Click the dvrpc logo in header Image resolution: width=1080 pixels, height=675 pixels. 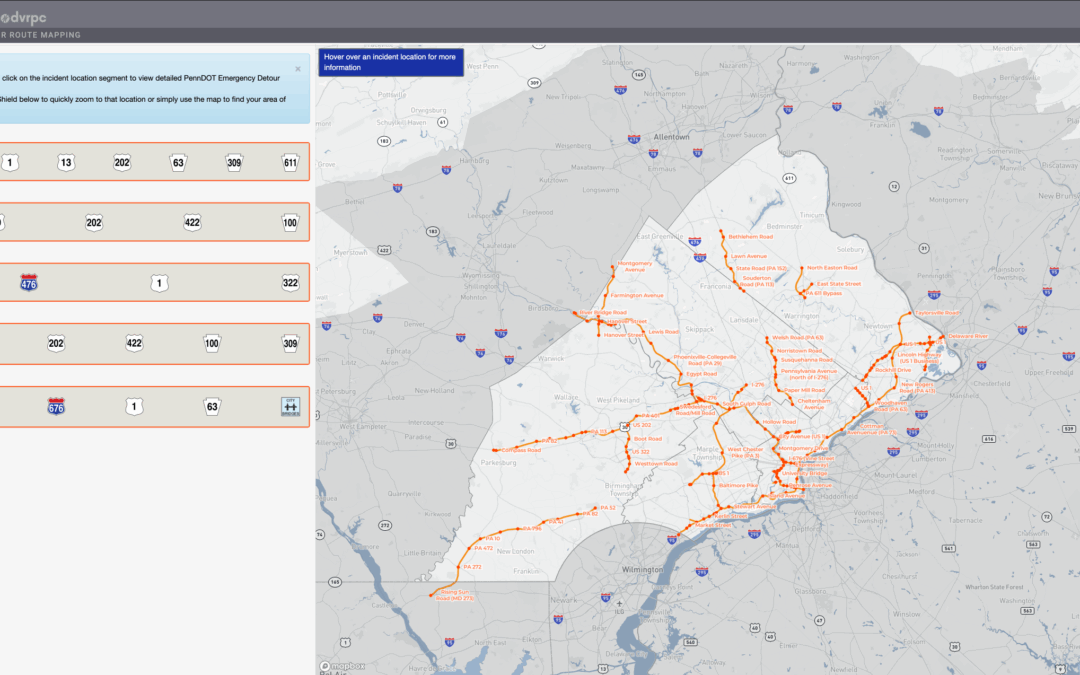[22, 17]
